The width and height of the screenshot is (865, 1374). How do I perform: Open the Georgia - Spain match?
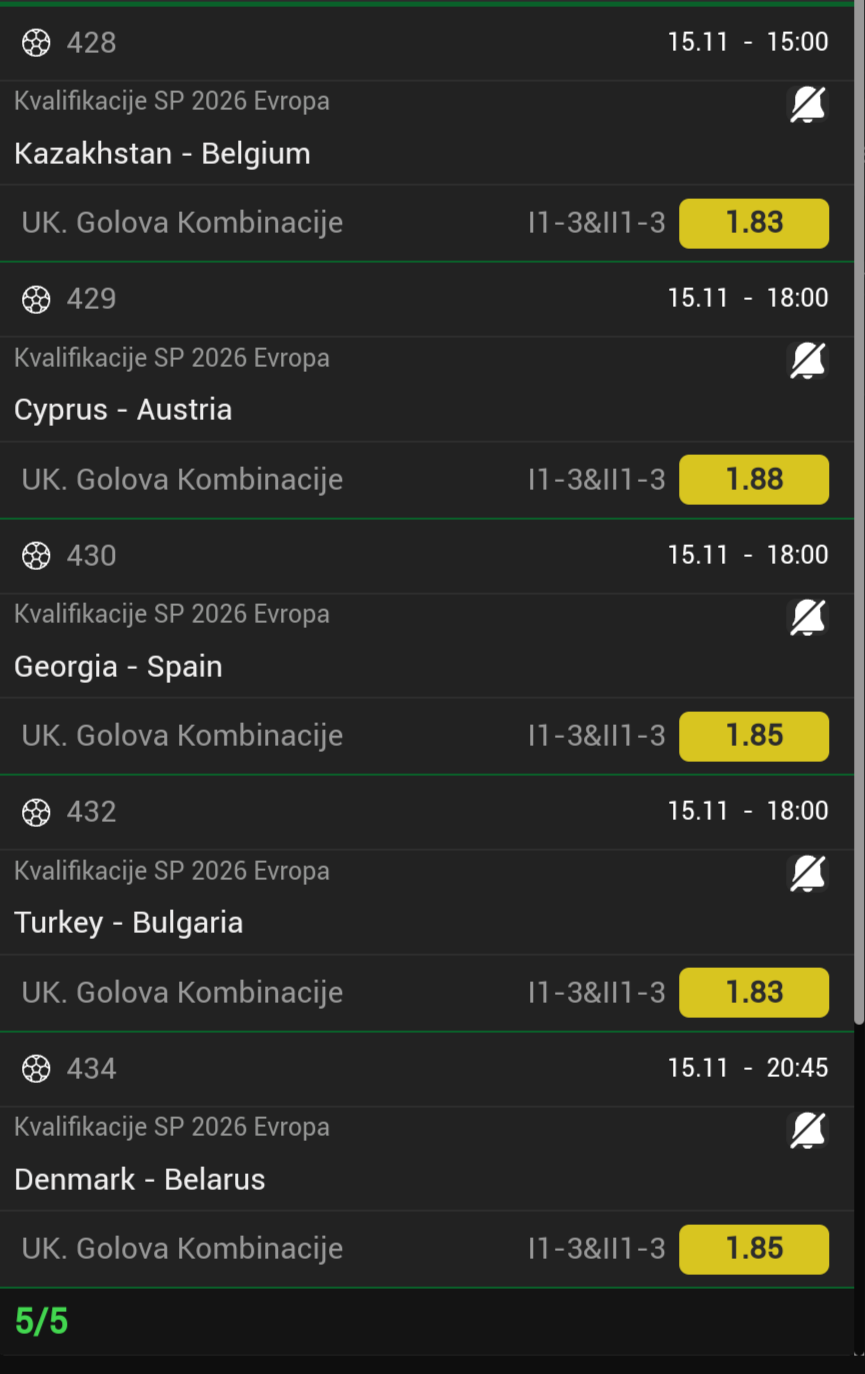click(118, 667)
